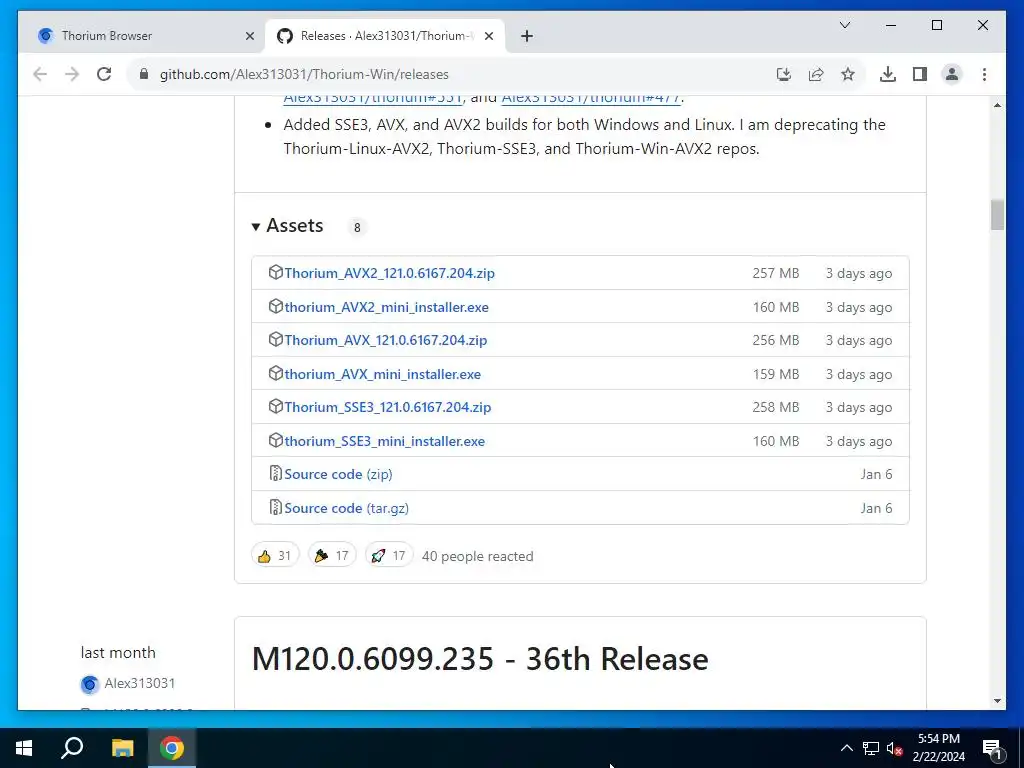Toggle the browser side panel
The width and height of the screenshot is (1024, 768).
(920, 74)
